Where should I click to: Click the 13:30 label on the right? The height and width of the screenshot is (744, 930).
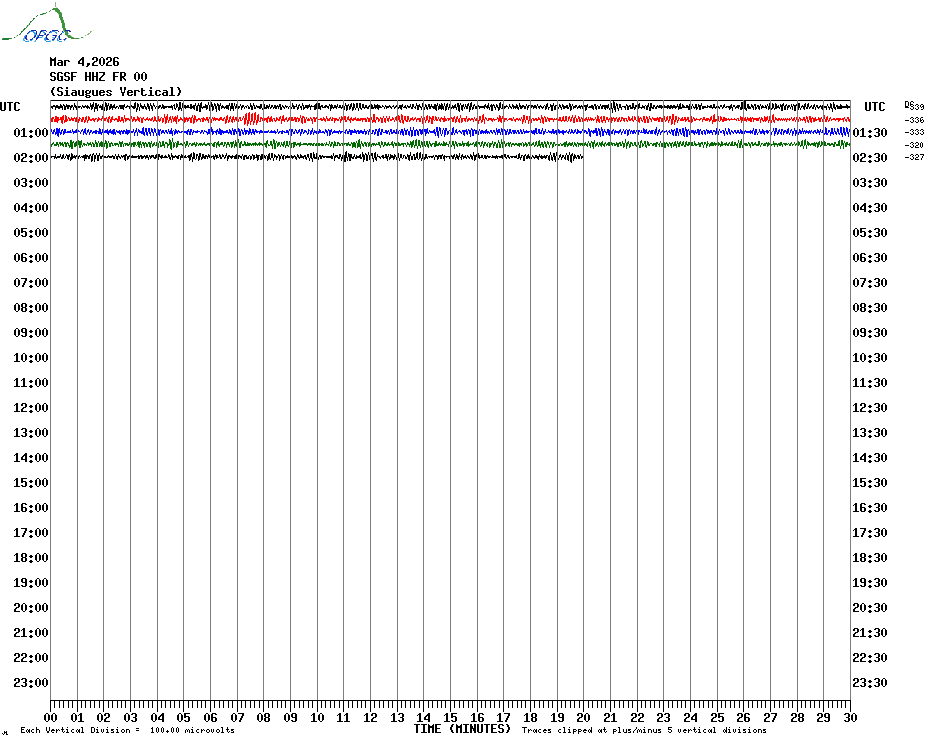pyautogui.click(x=870, y=433)
